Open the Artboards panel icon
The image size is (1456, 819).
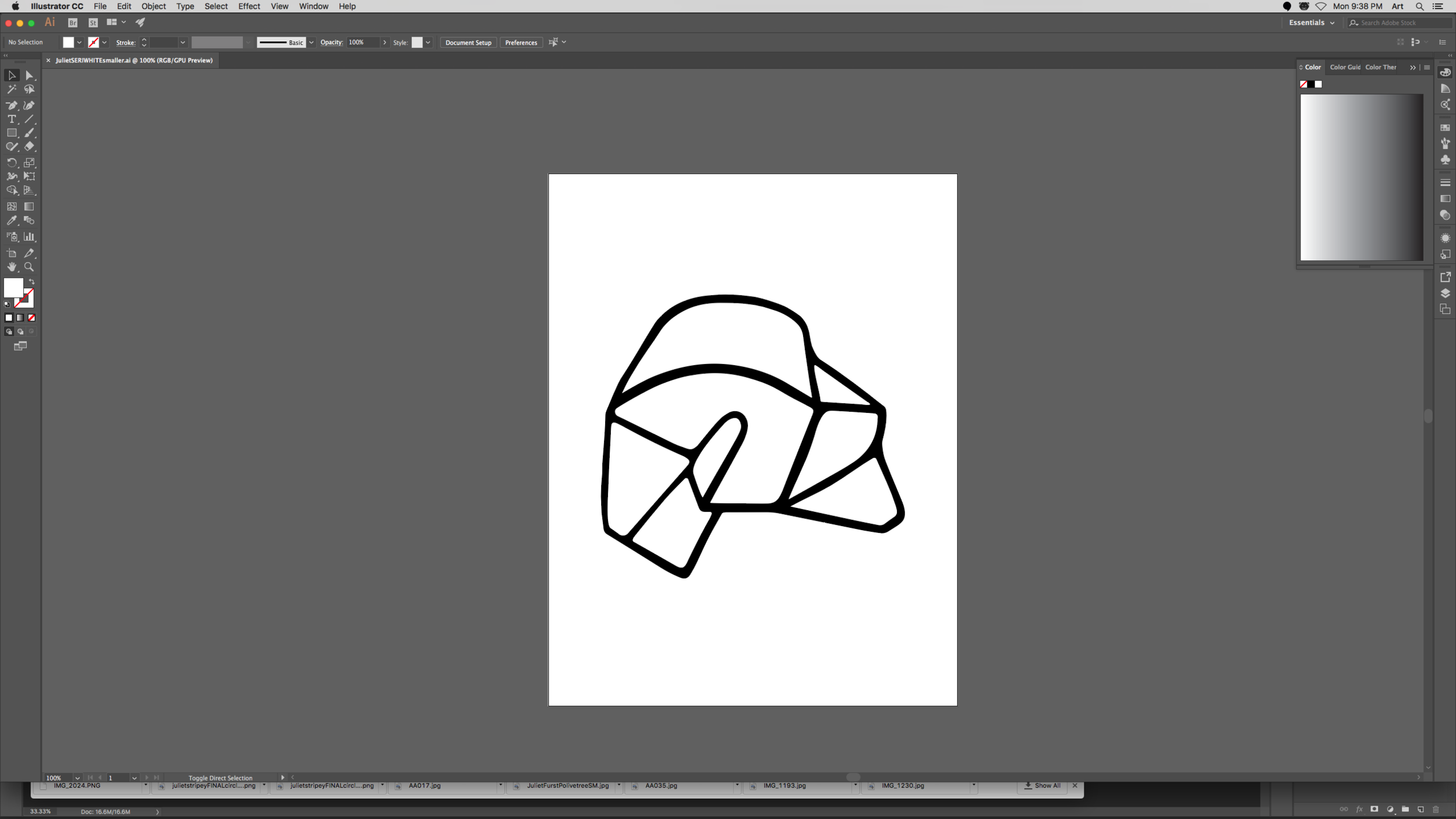[x=1445, y=309]
